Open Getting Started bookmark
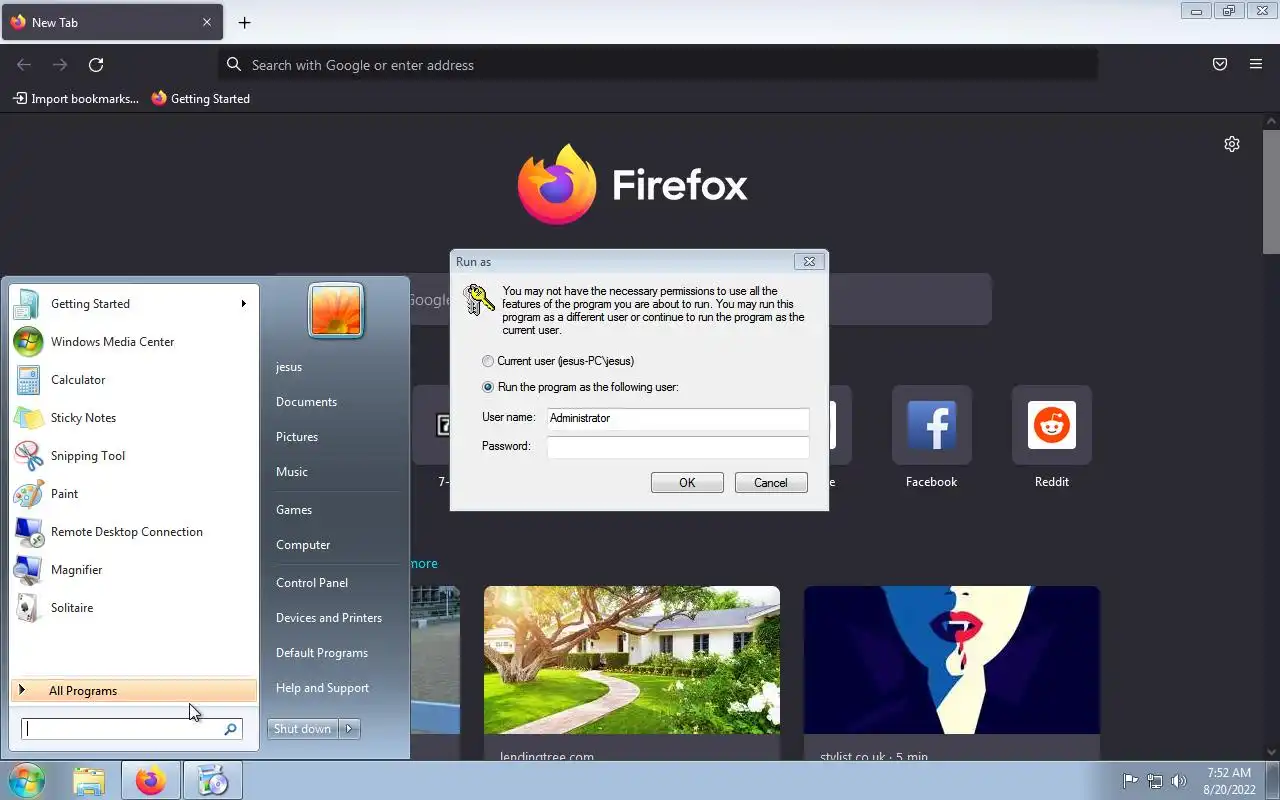Image resolution: width=1280 pixels, height=800 pixels. [x=200, y=99]
